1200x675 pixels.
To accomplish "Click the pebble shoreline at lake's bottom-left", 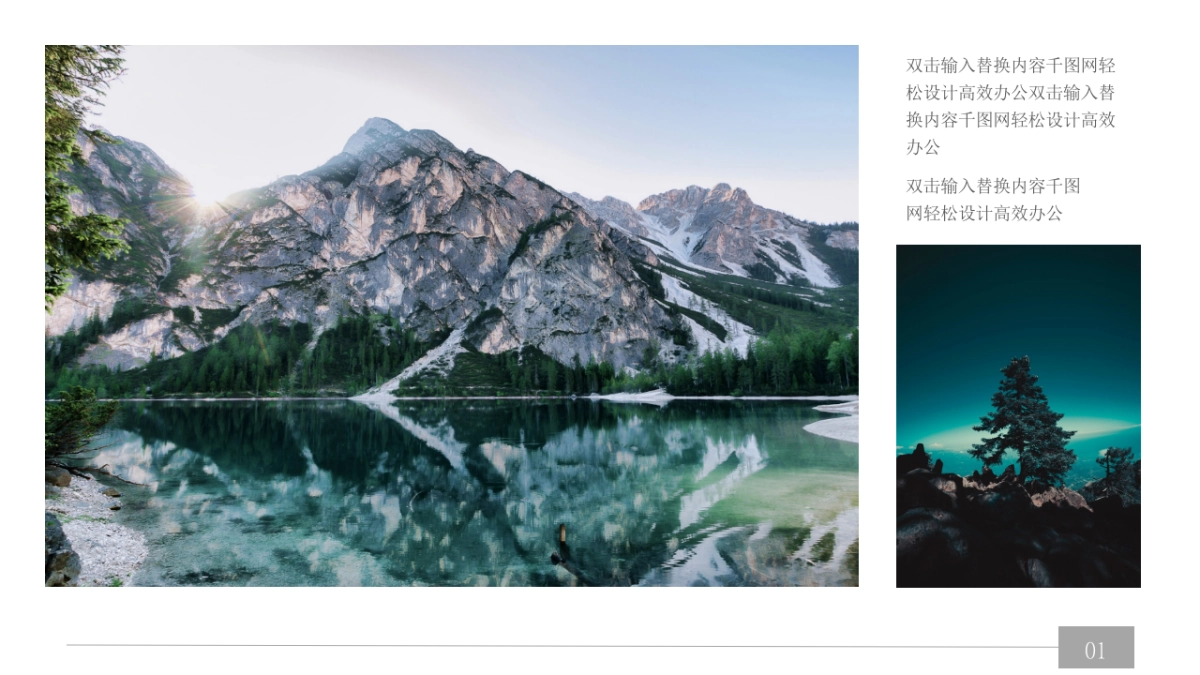I will [95, 530].
